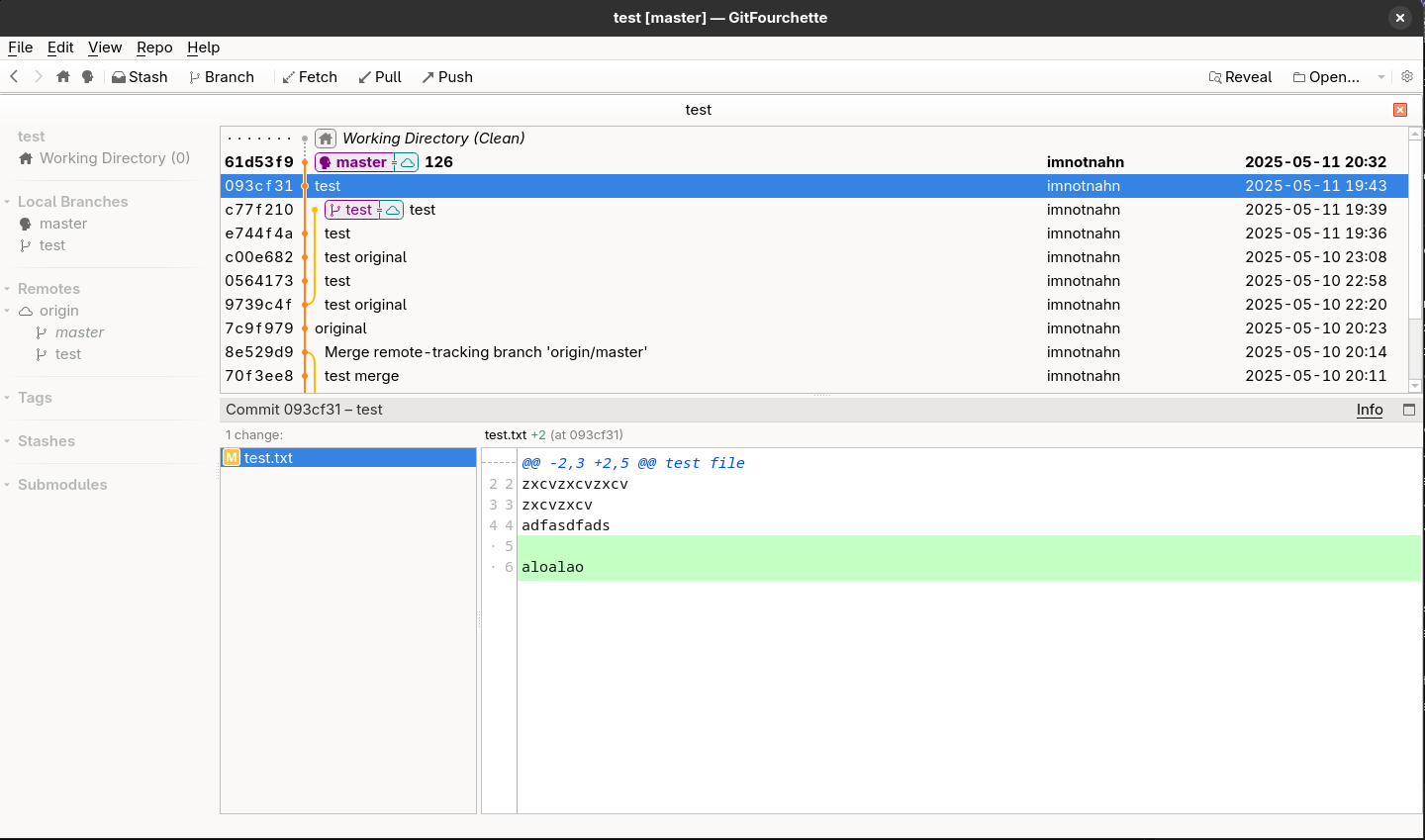Screen dimensions: 1425x840
Task: Click the cloud icon on master badge
Action: point(407,161)
